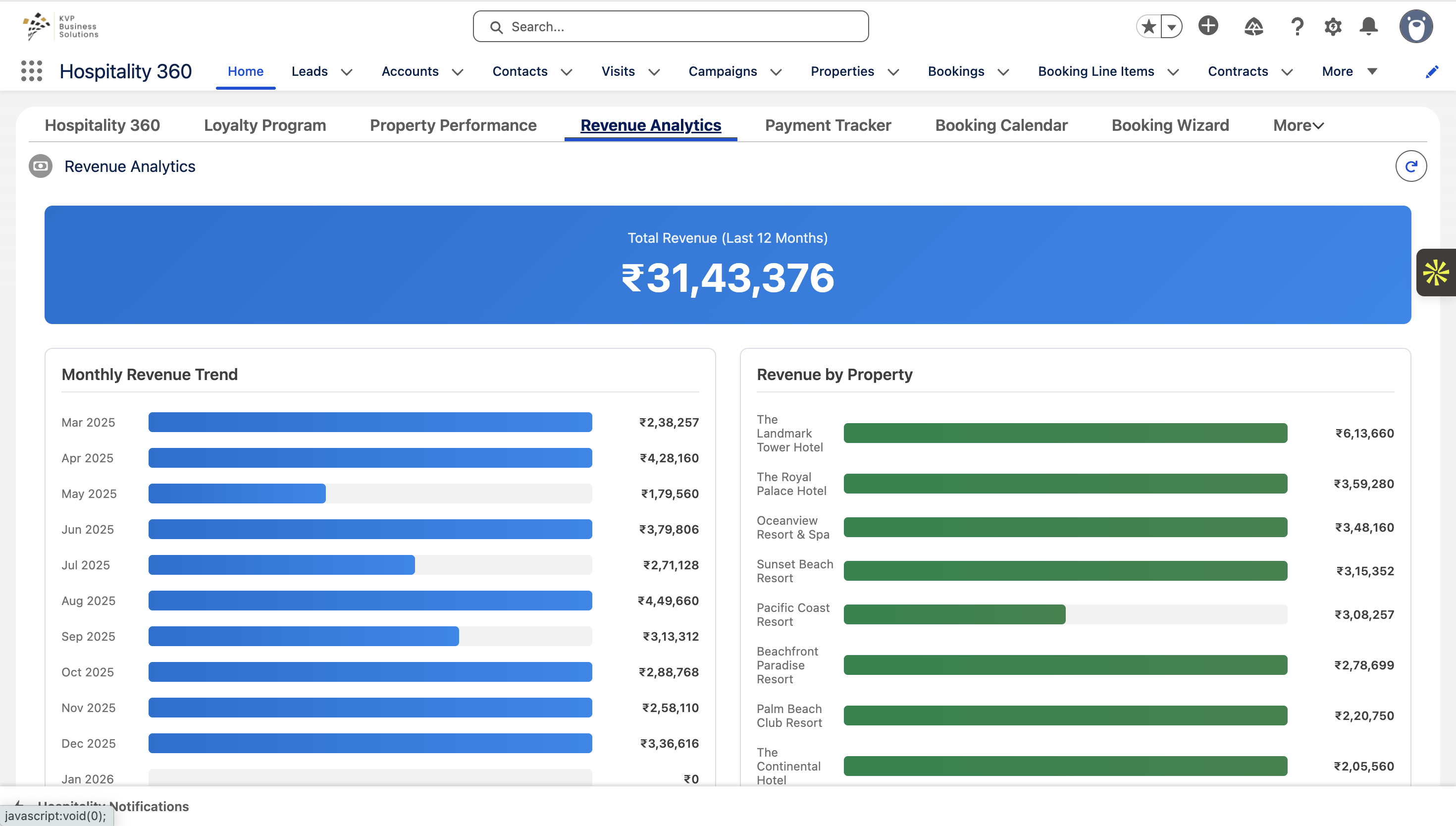Viewport: 1456px width, 826px height.
Task: Switch to the Property Performance tab
Action: click(x=453, y=125)
